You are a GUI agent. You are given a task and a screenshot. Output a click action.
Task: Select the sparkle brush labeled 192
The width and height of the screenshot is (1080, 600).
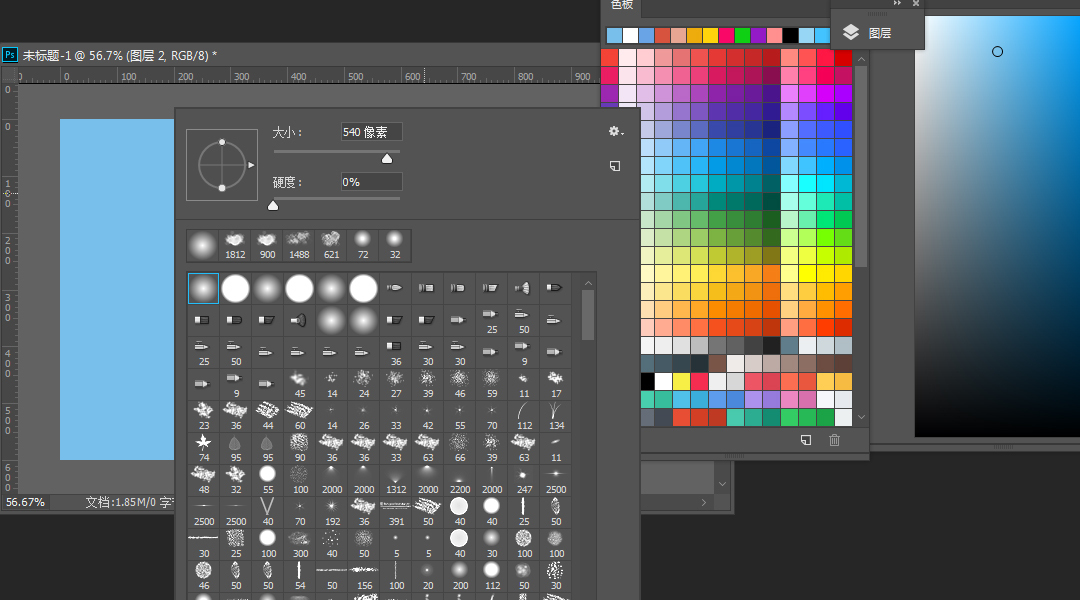pos(332,512)
